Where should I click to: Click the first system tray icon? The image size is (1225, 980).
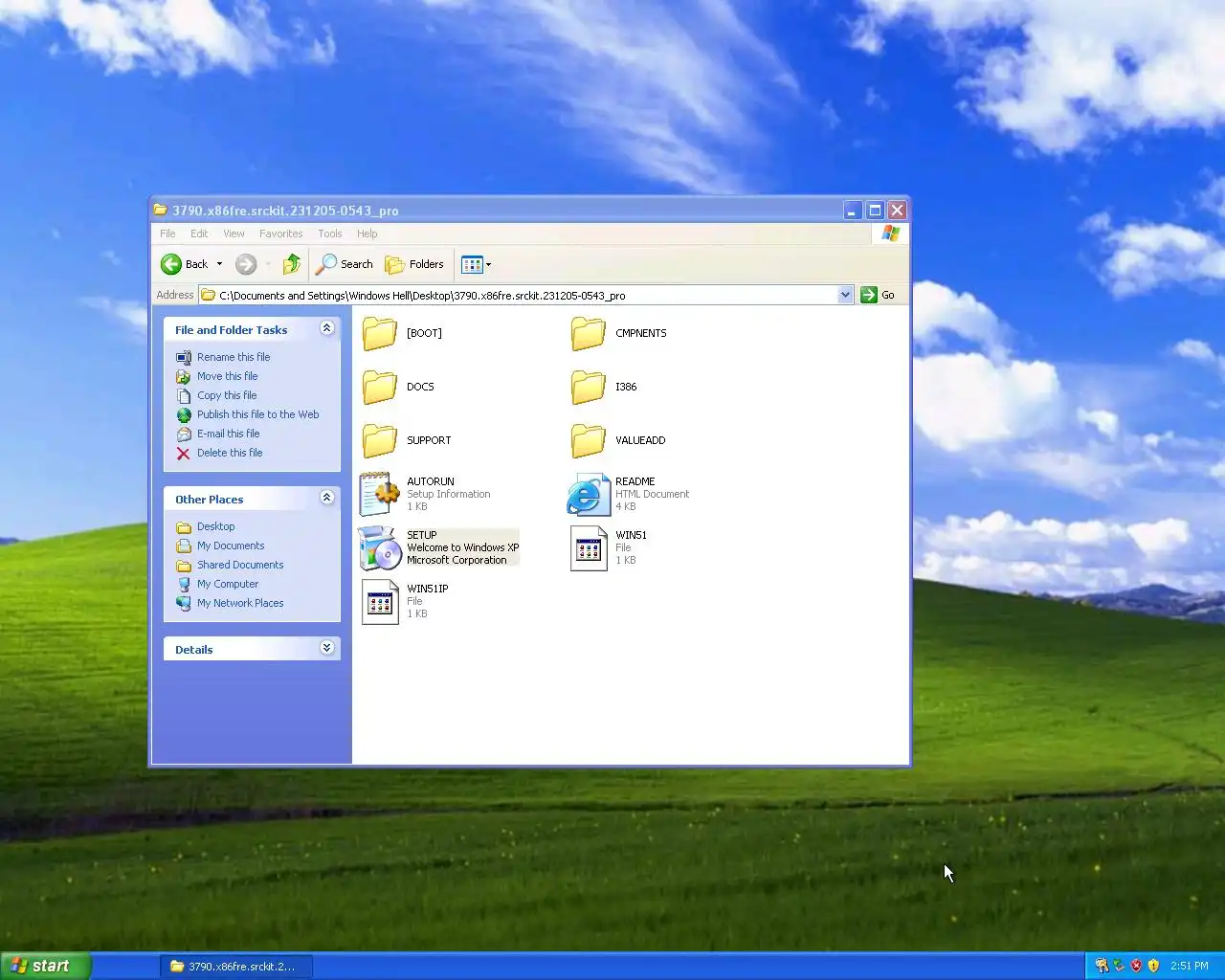[x=1102, y=966]
